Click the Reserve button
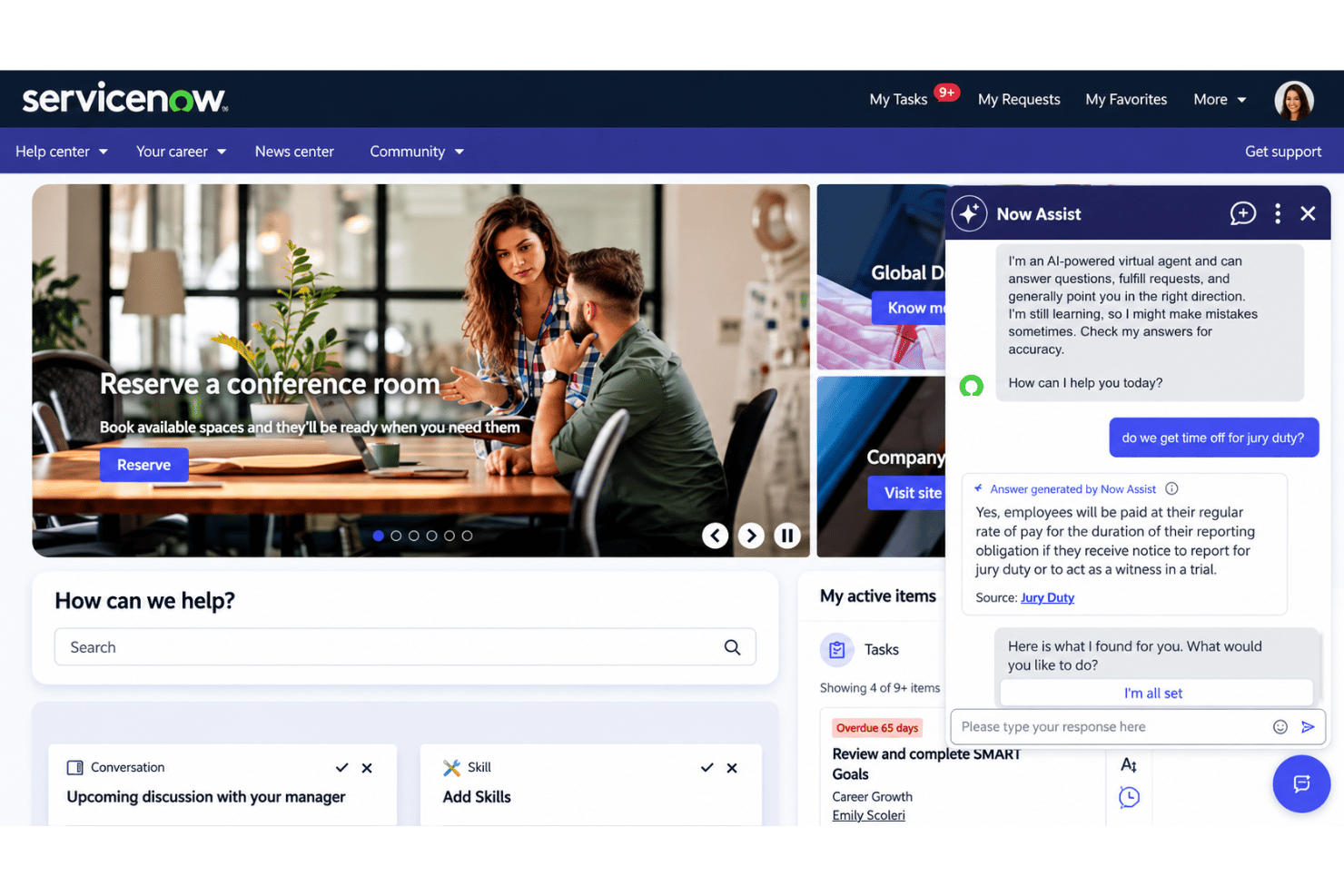1344x896 pixels. tap(143, 465)
